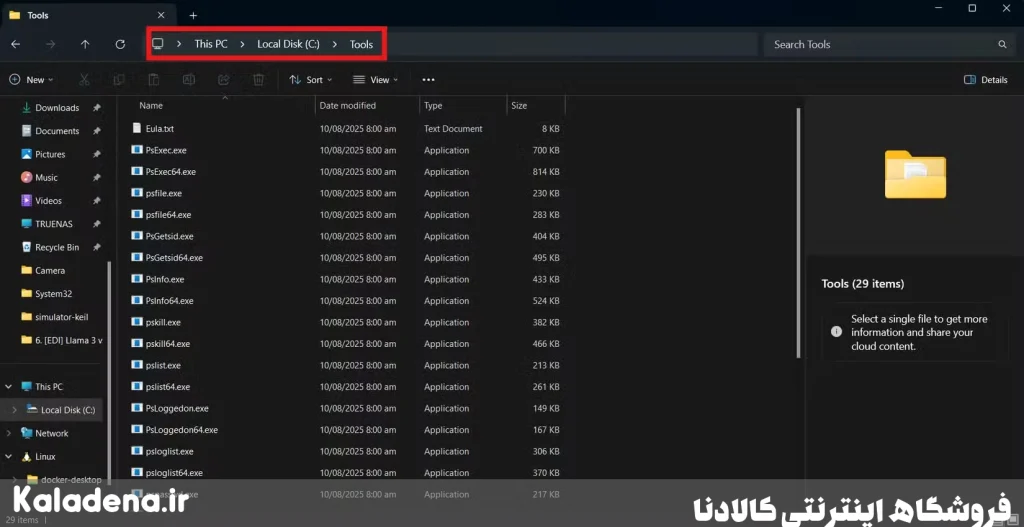Open the New dropdown menu
The image size is (1024, 527).
point(31,80)
